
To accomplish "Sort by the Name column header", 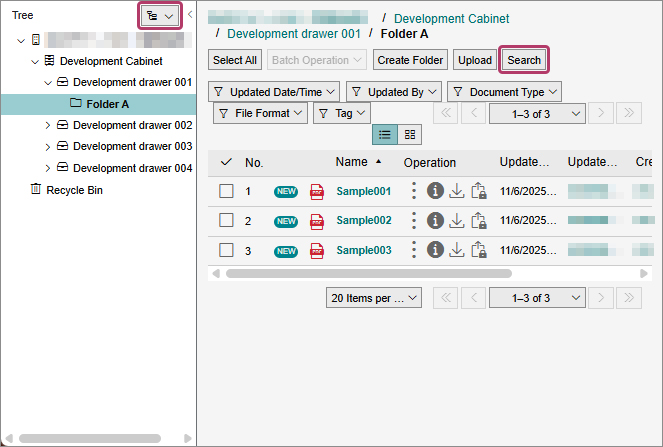I will point(351,162).
